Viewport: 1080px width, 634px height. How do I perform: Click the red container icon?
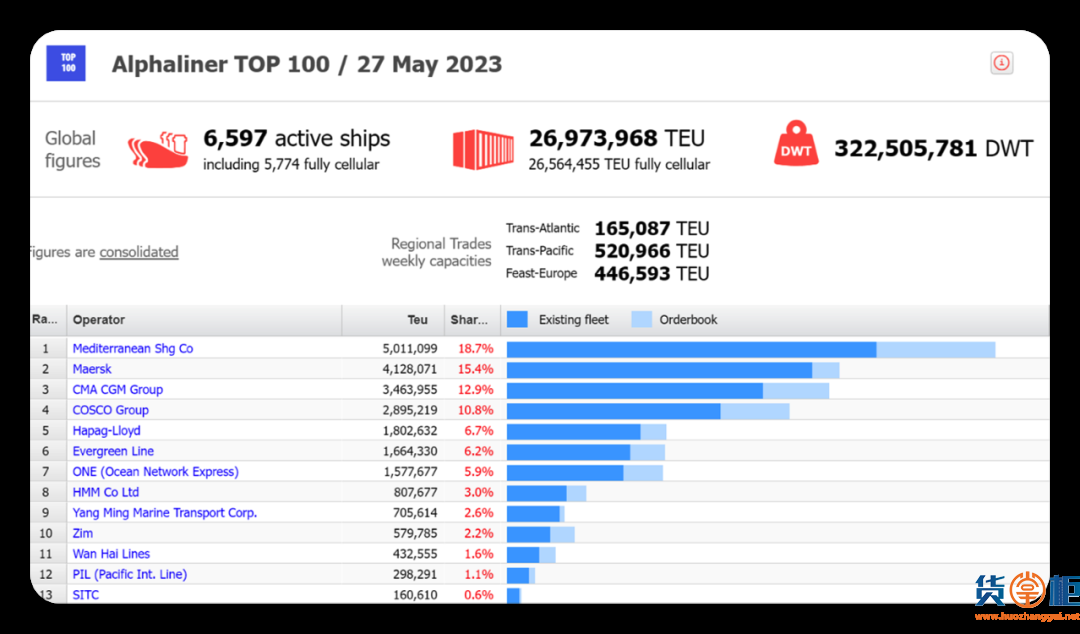click(483, 149)
